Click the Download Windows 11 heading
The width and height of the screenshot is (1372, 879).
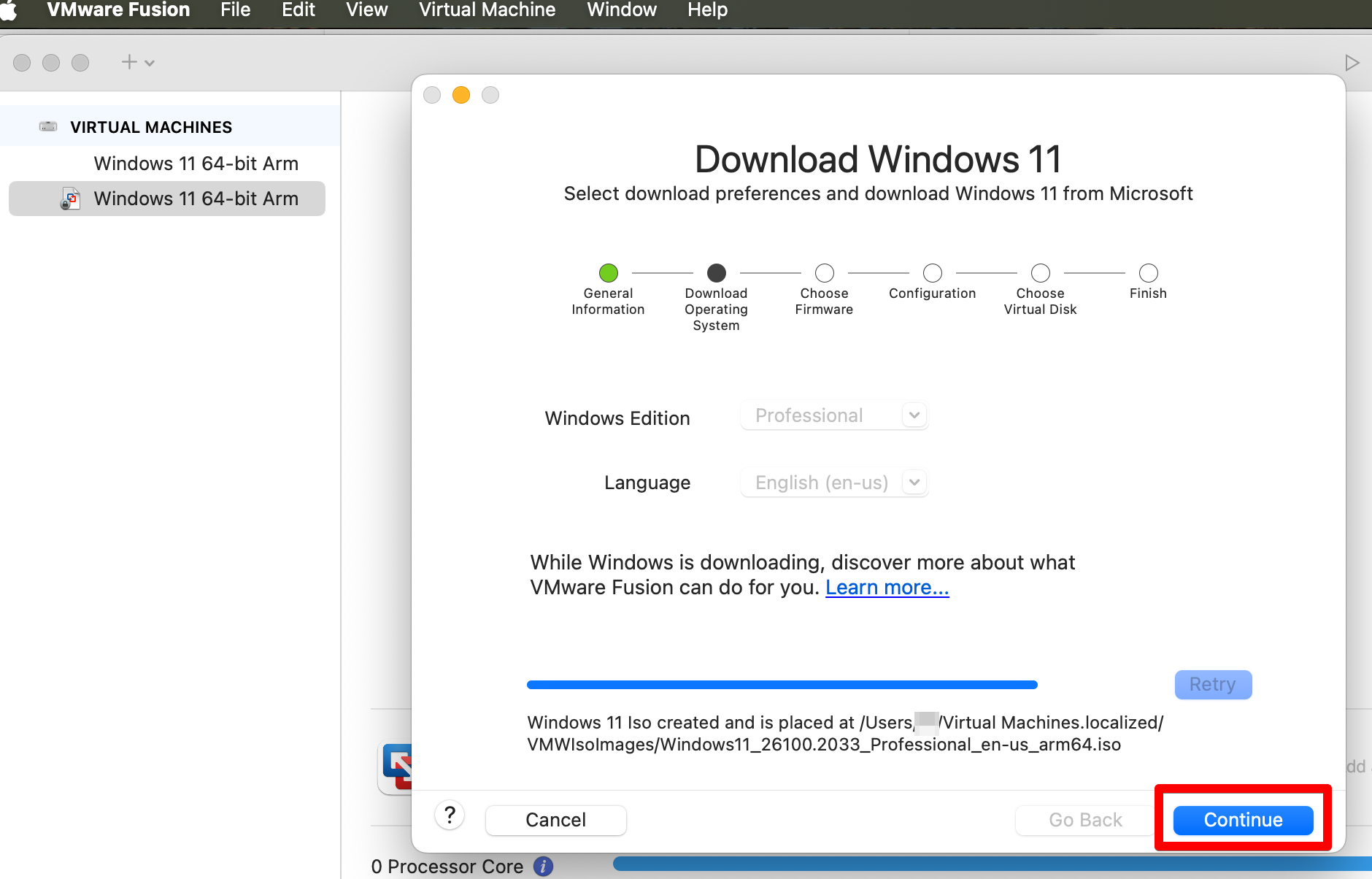(878, 159)
